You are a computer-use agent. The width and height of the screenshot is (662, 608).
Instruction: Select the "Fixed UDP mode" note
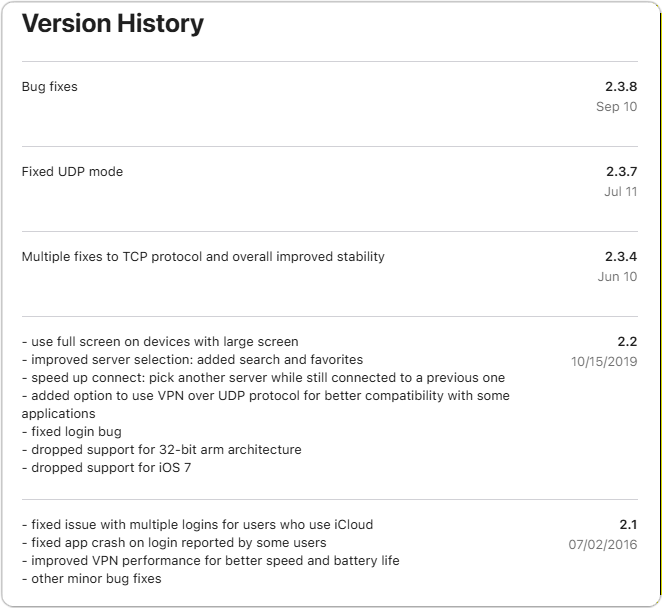coord(72,172)
